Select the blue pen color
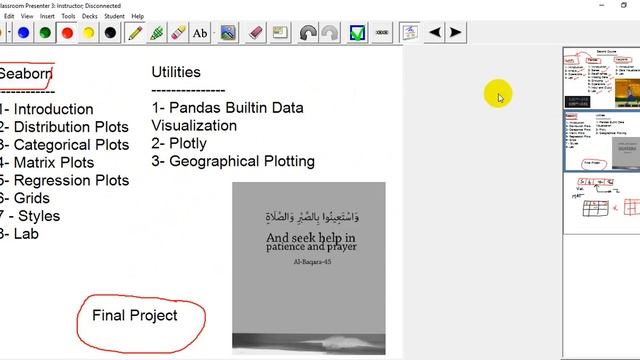640x360 pixels. pos(23,33)
